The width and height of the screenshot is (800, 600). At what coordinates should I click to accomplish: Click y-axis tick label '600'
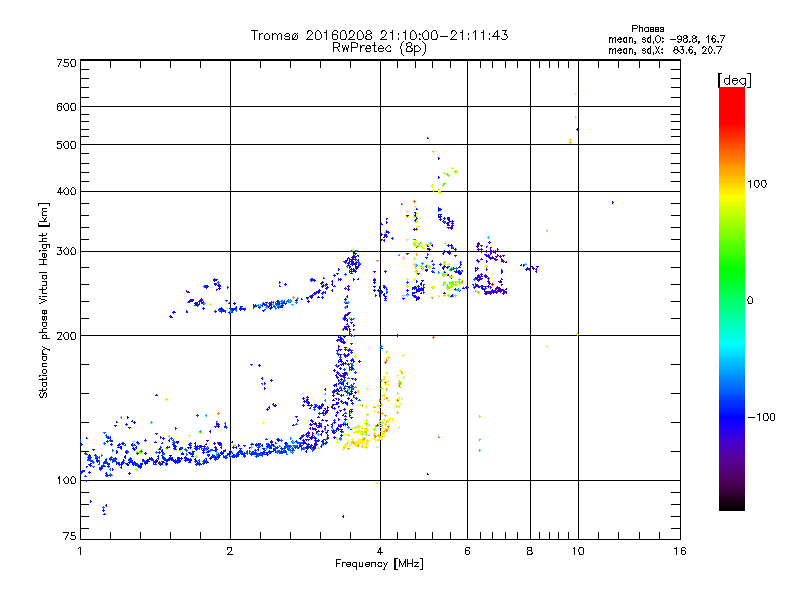[x=67, y=107]
